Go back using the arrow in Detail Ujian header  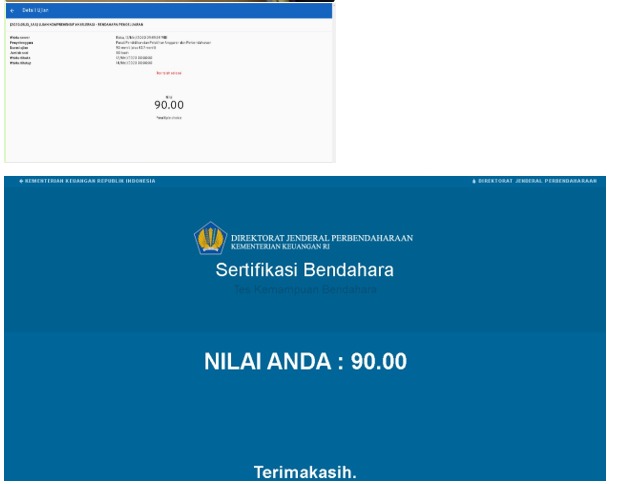(x=12, y=11)
